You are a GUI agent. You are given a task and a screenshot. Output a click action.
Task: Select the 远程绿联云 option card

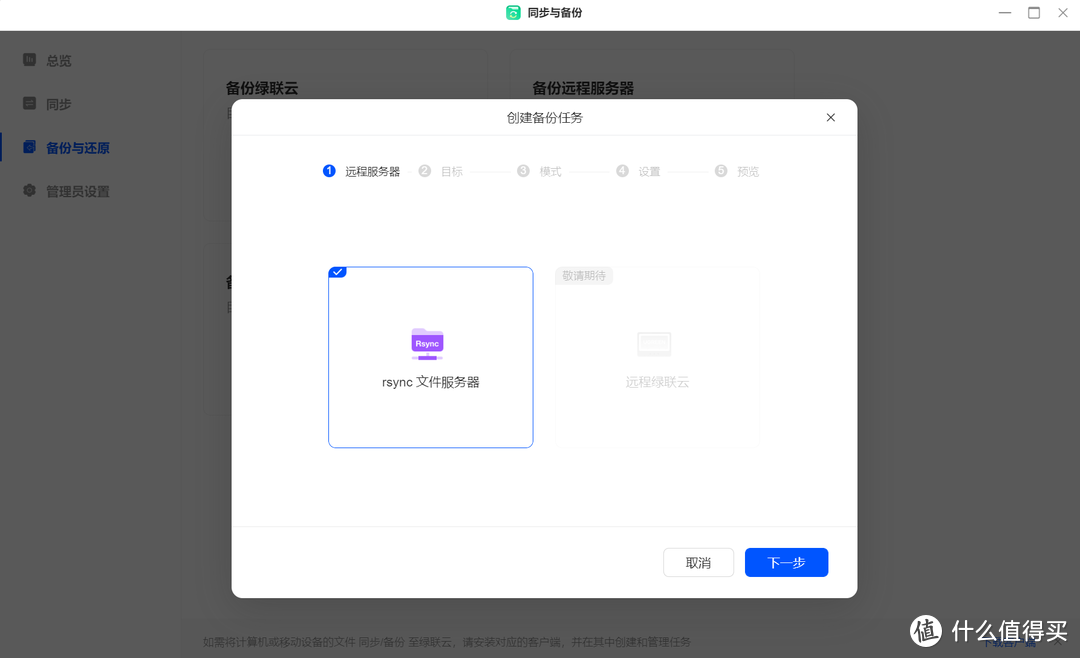click(656, 356)
